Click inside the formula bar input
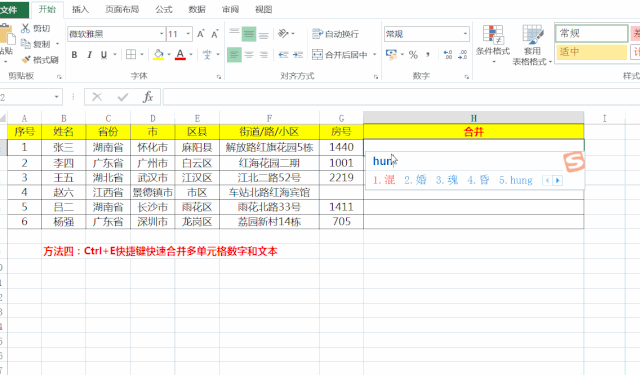640x375 pixels. (x=401, y=97)
